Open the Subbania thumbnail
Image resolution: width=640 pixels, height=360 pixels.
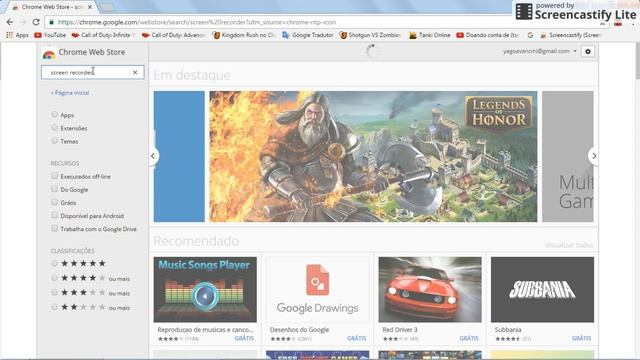pyautogui.click(x=542, y=289)
